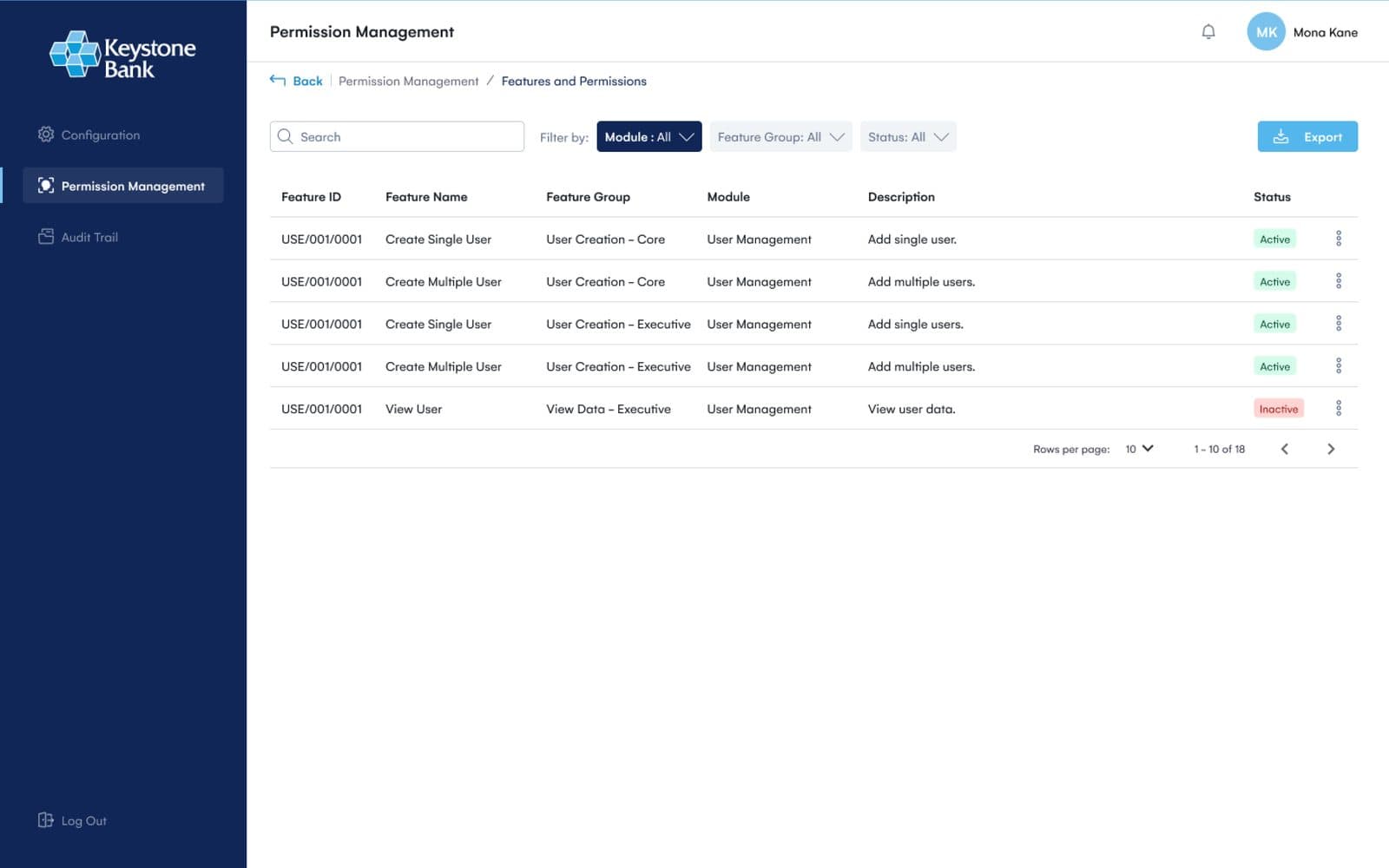The height and width of the screenshot is (868, 1389).
Task: Click the Keystone Bank logo
Action: click(122, 54)
